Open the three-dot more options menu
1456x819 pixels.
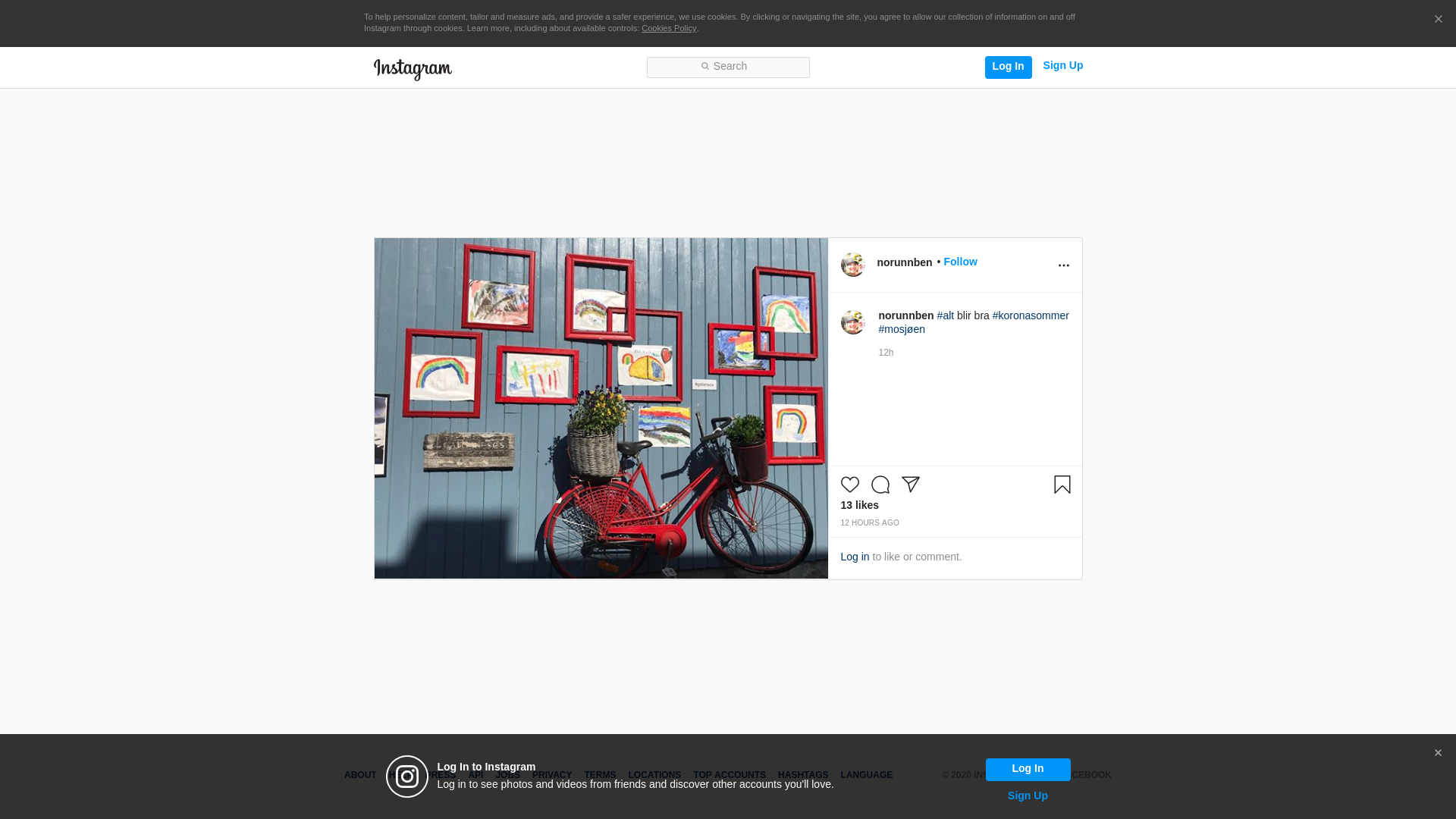1063,265
